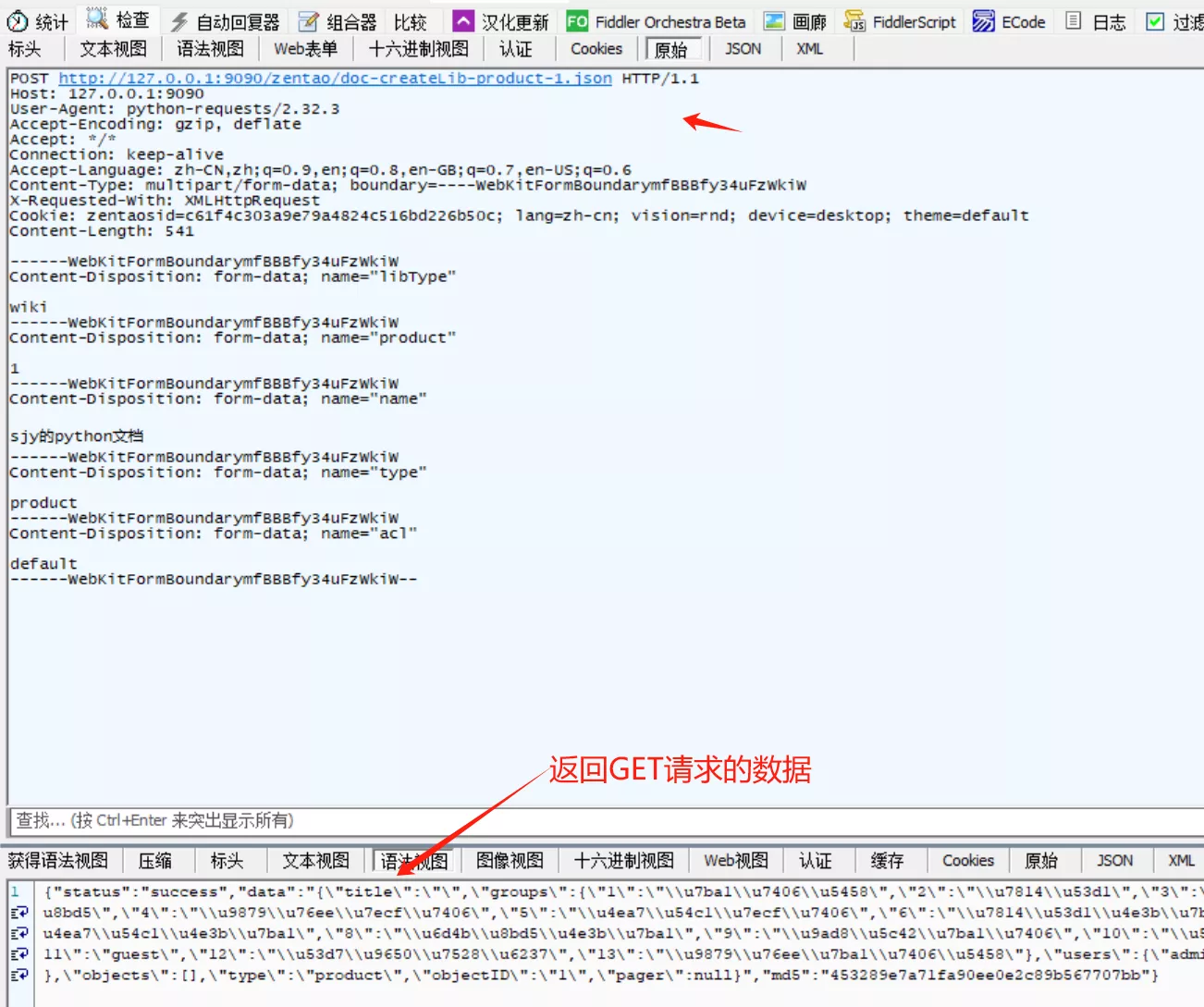Click the 查找 search input field
This screenshot has height=1007, width=1204.
coord(606,820)
